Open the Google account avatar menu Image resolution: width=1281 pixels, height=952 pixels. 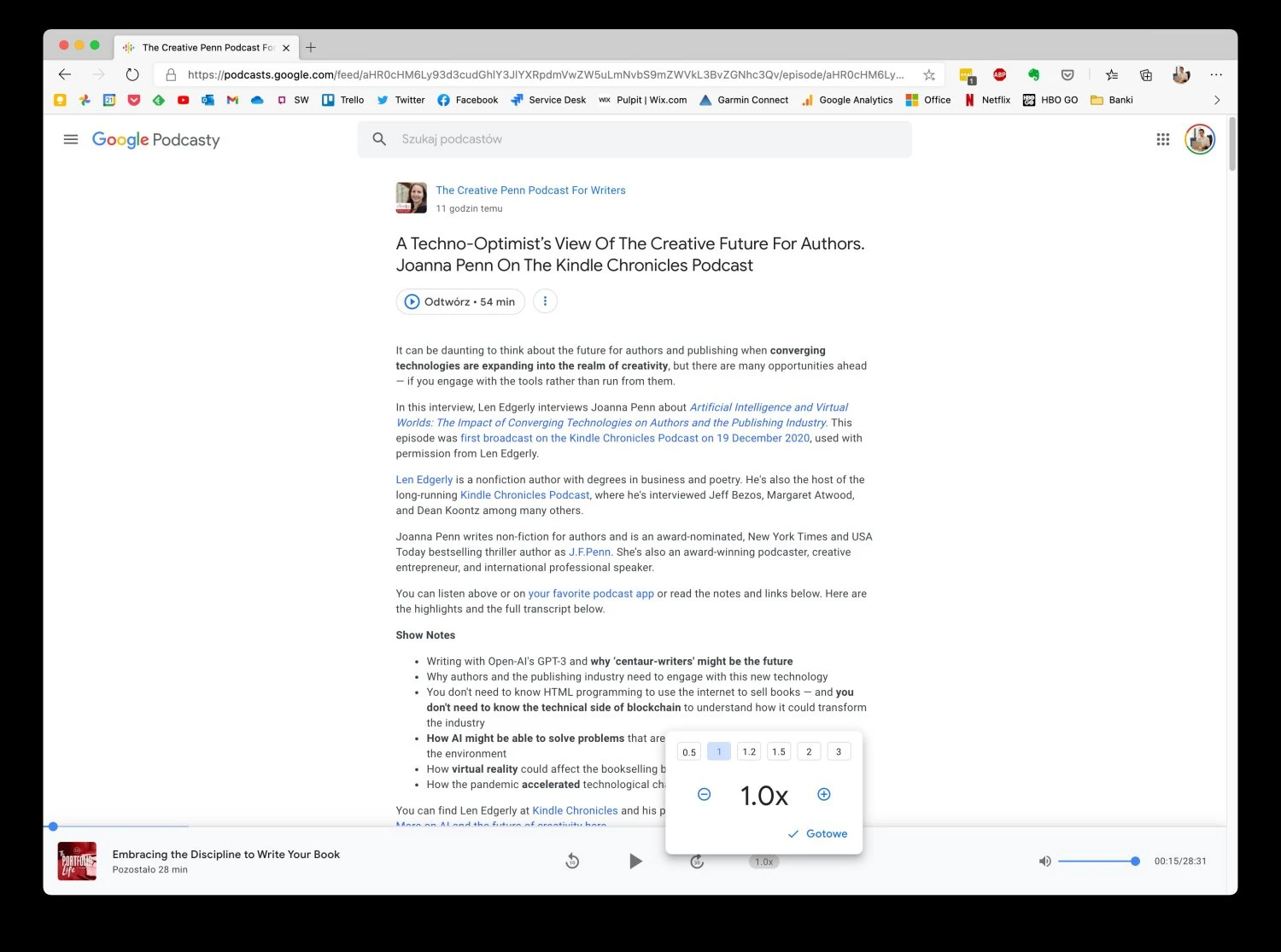pos(1200,139)
